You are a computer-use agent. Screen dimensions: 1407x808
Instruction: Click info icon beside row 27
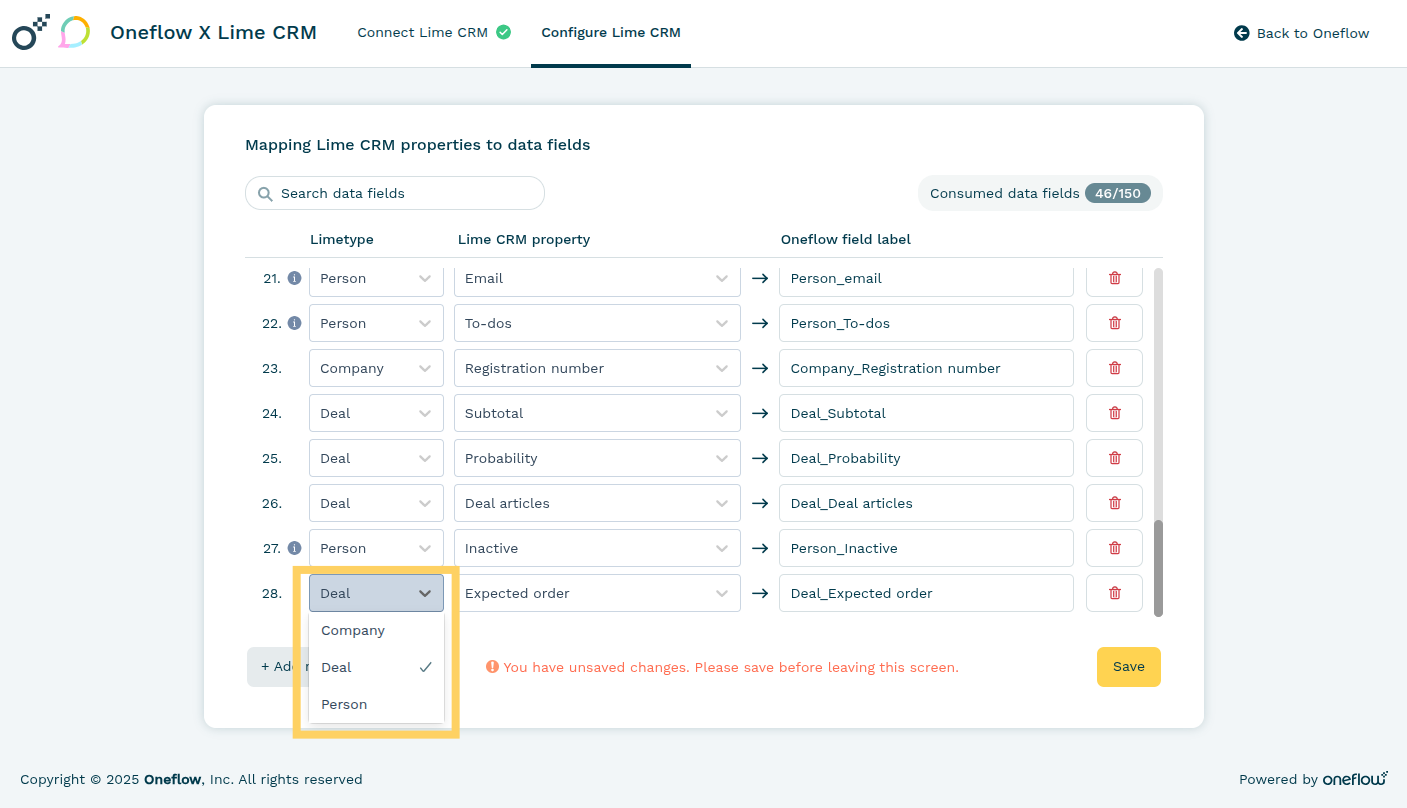pos(294,548)
